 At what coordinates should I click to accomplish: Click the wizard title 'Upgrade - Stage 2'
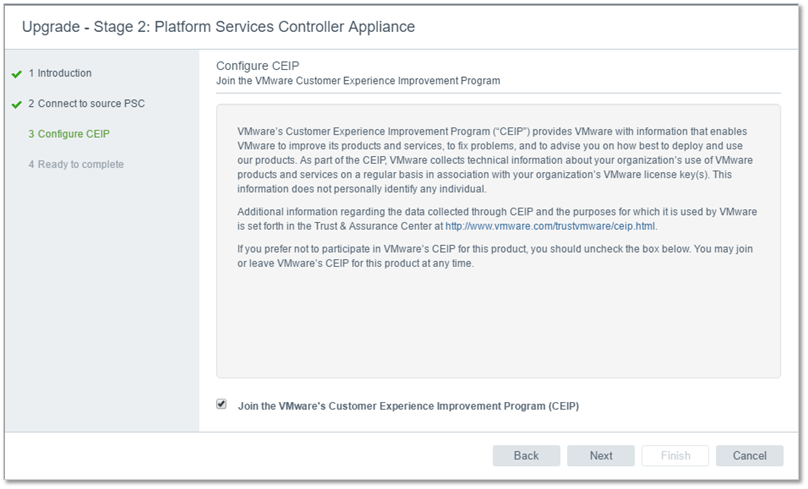pyautogui.click(x=218, y=27)
